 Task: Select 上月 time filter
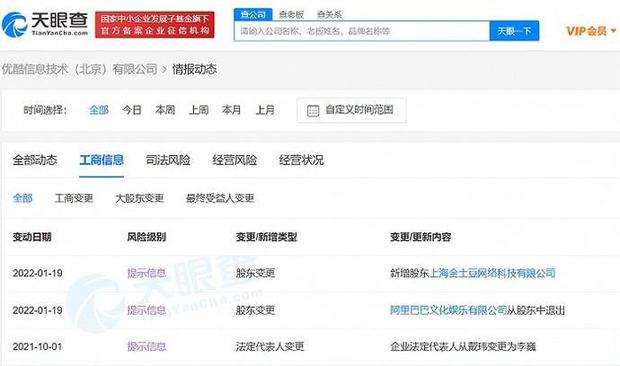(265, 110)
